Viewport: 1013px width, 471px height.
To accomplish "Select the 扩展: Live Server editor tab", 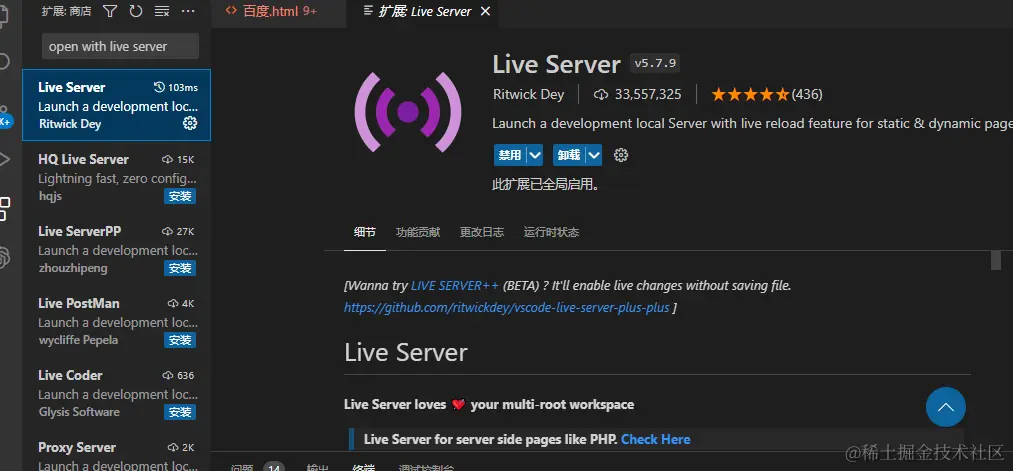I will 422,11.
